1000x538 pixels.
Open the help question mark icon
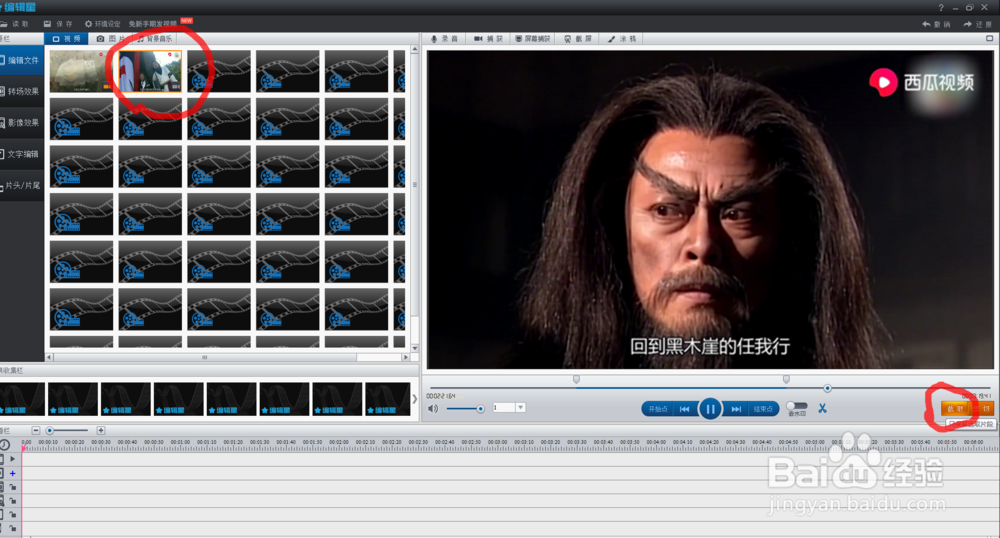[x=941, y=8]
